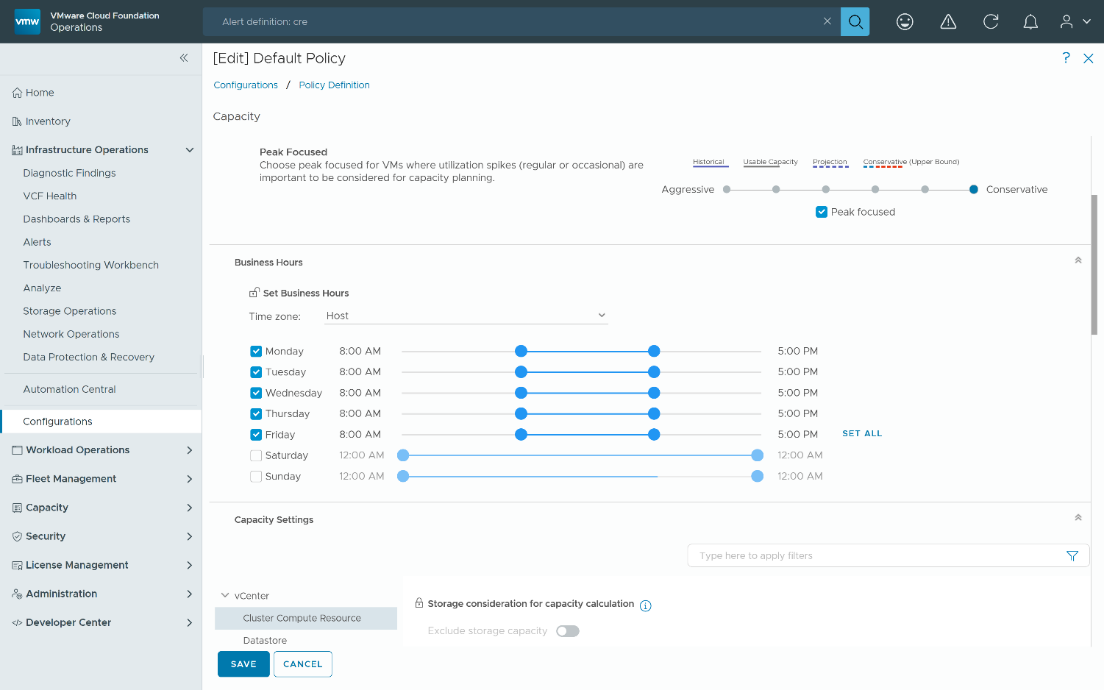Screen dimensions: 1104x690
Task: Open help question mark icon
Action: (1066, 58)
